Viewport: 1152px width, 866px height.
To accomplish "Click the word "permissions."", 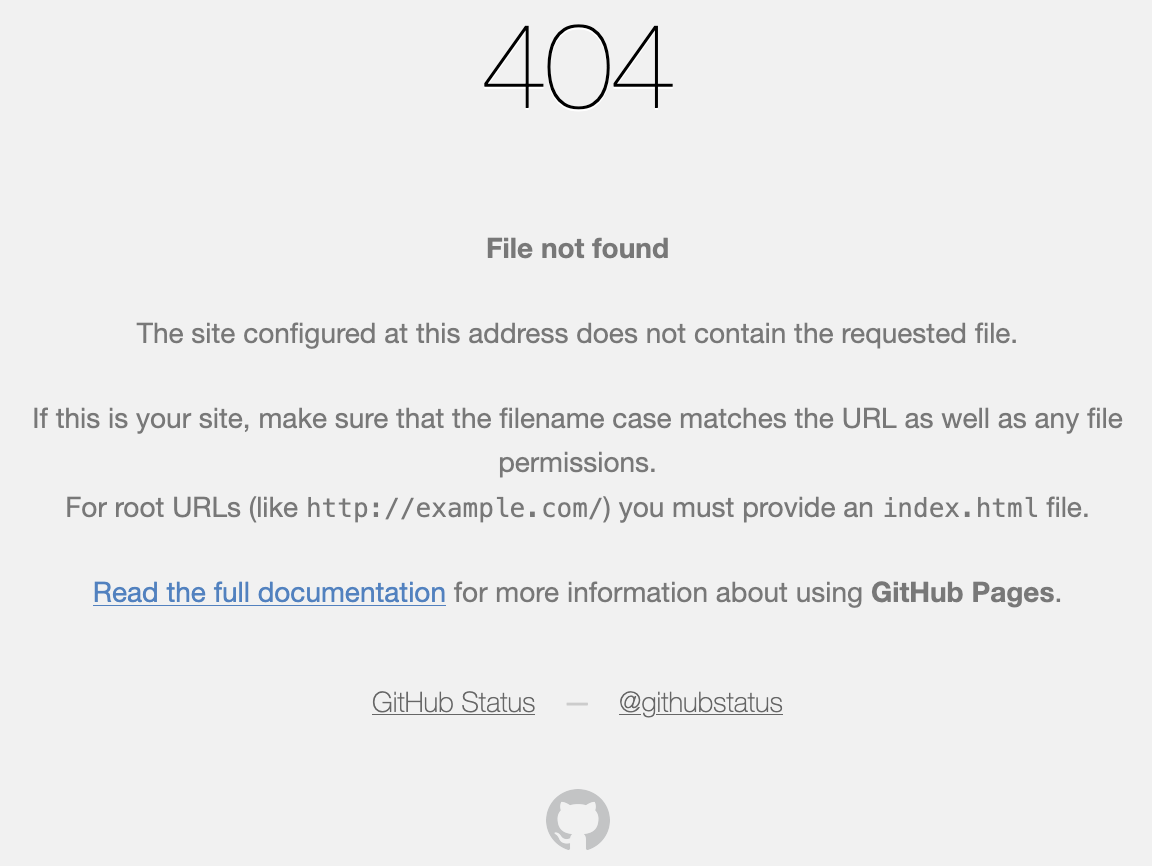I will pyautogui.click(x=577, y=463).
